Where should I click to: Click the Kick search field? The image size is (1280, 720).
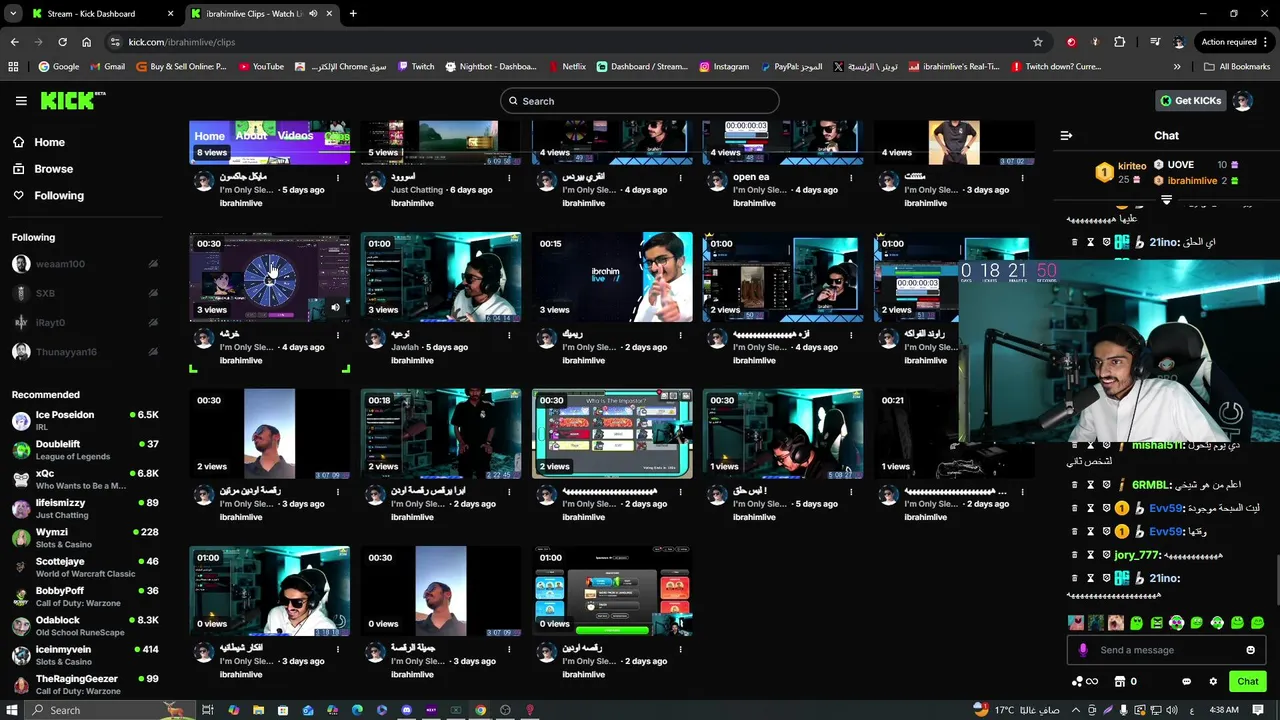[640, 101]
